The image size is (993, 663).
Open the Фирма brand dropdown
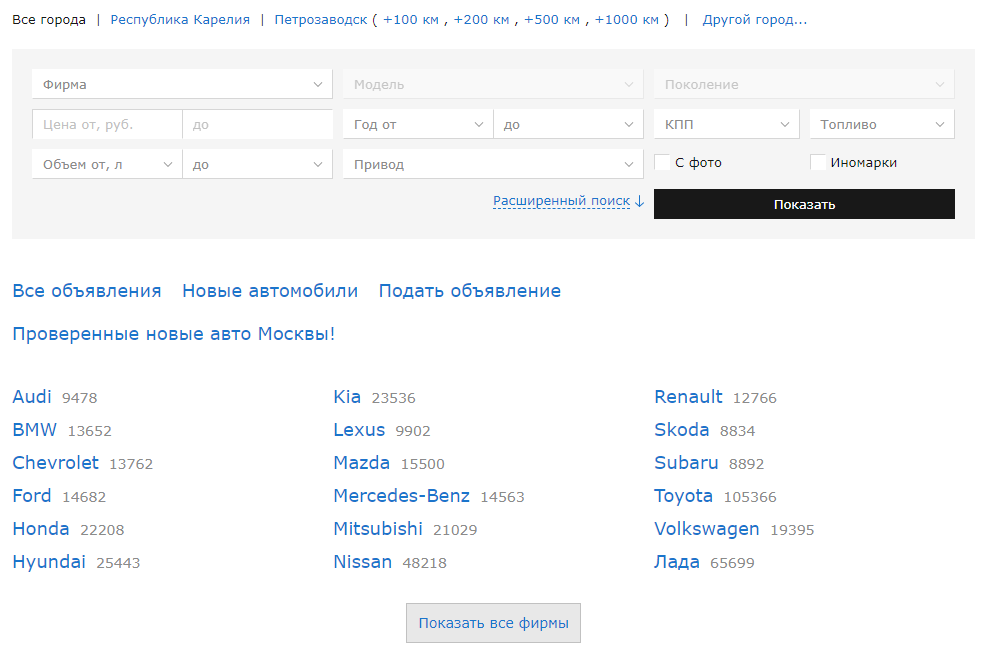182,84
